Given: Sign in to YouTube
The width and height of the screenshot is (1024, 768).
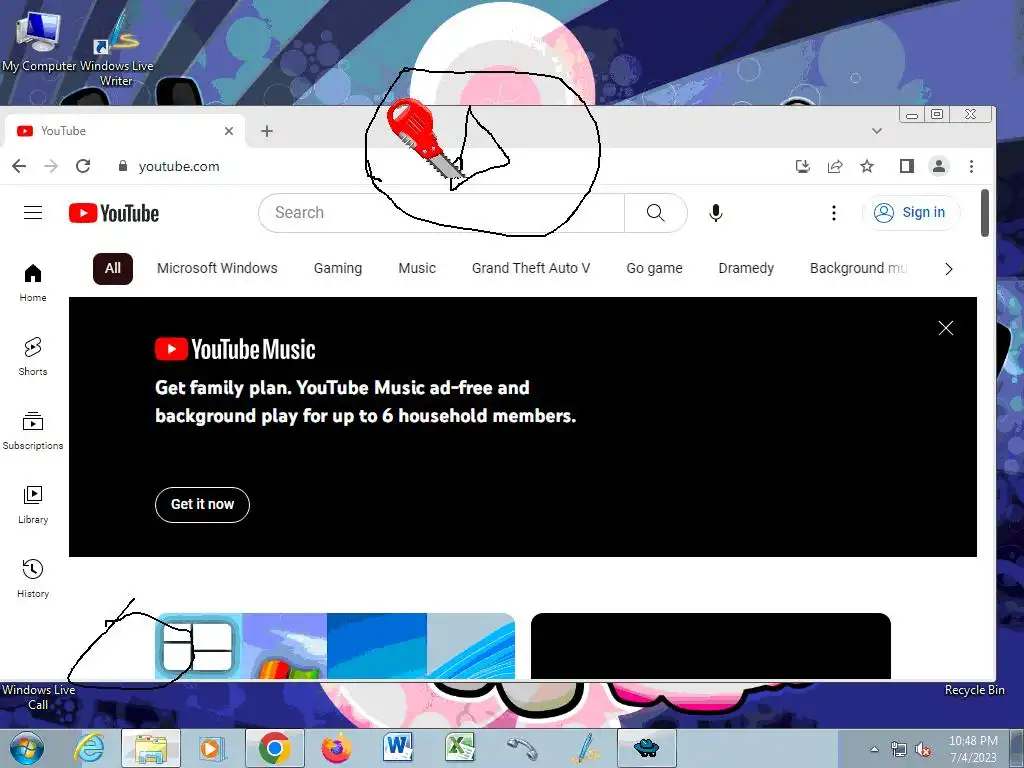Looking at the screenshot, I should [911, 213].
